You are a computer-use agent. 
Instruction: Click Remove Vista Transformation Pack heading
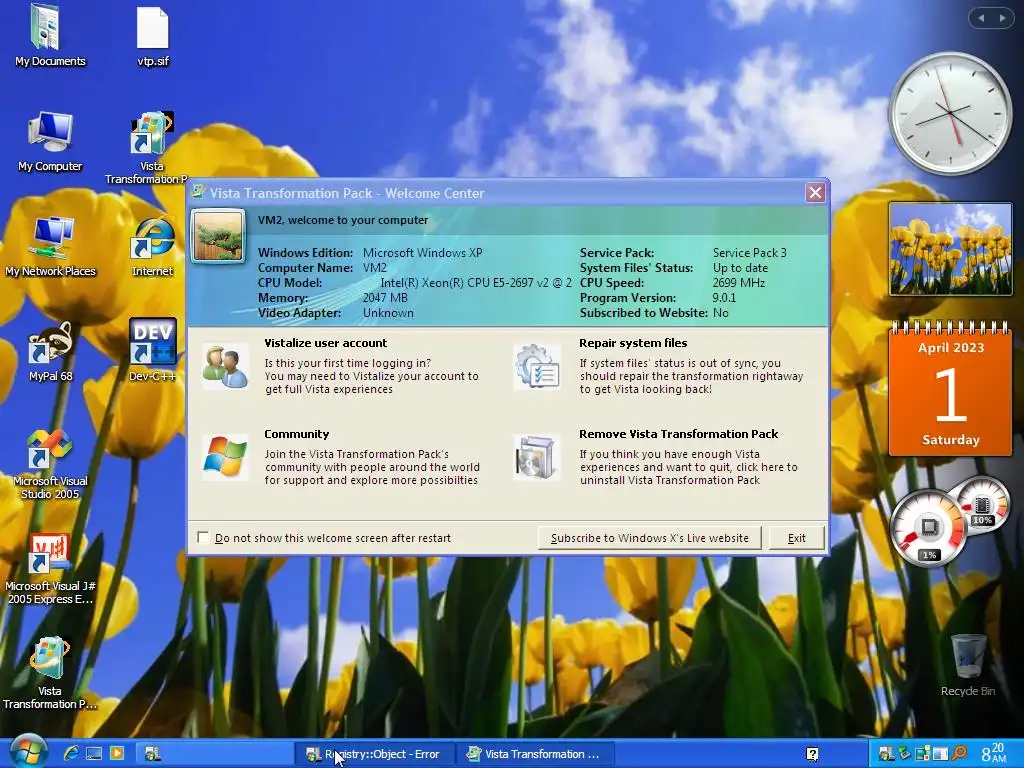[679, 434]
